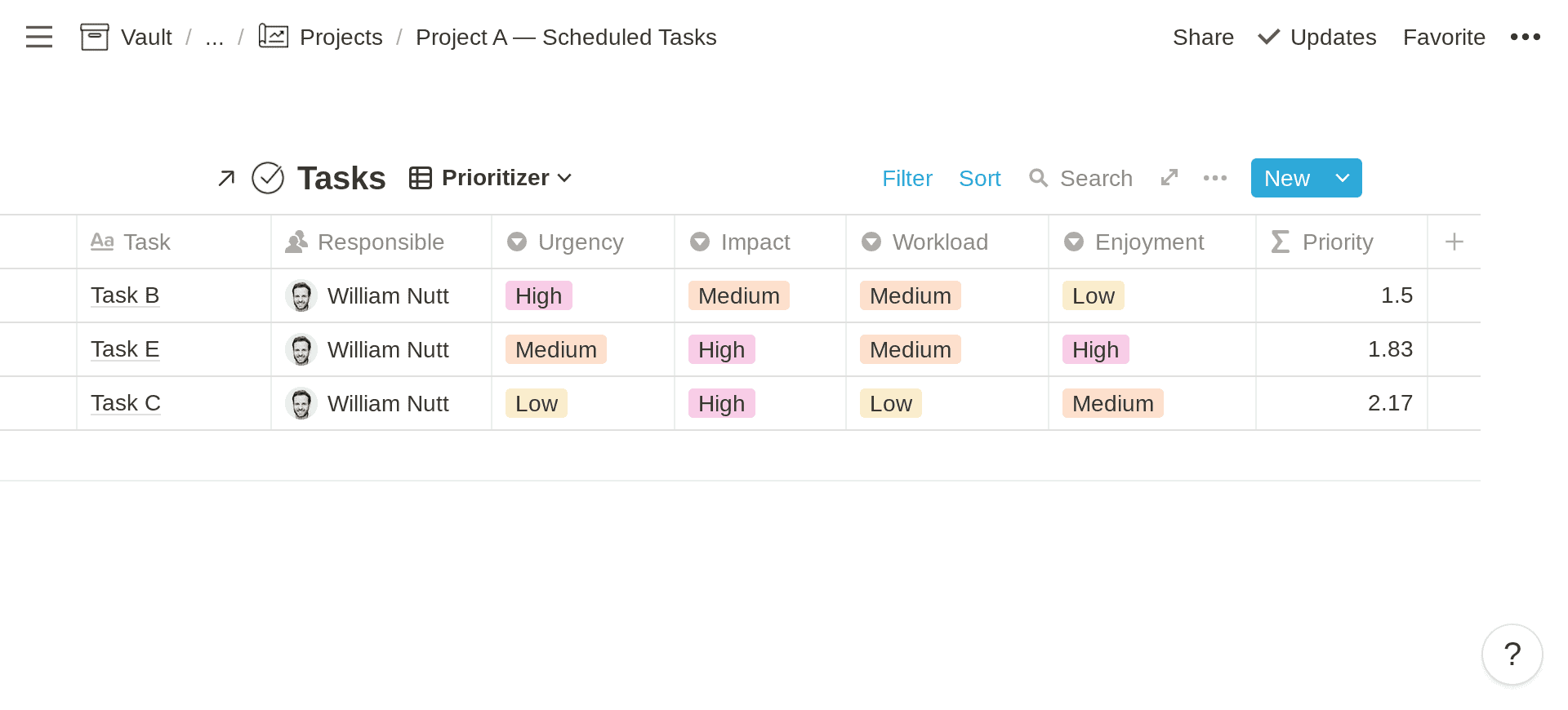Click the pink High urgency tag for Task B
Screen dimensions: 1568x710
coord(539,295)
